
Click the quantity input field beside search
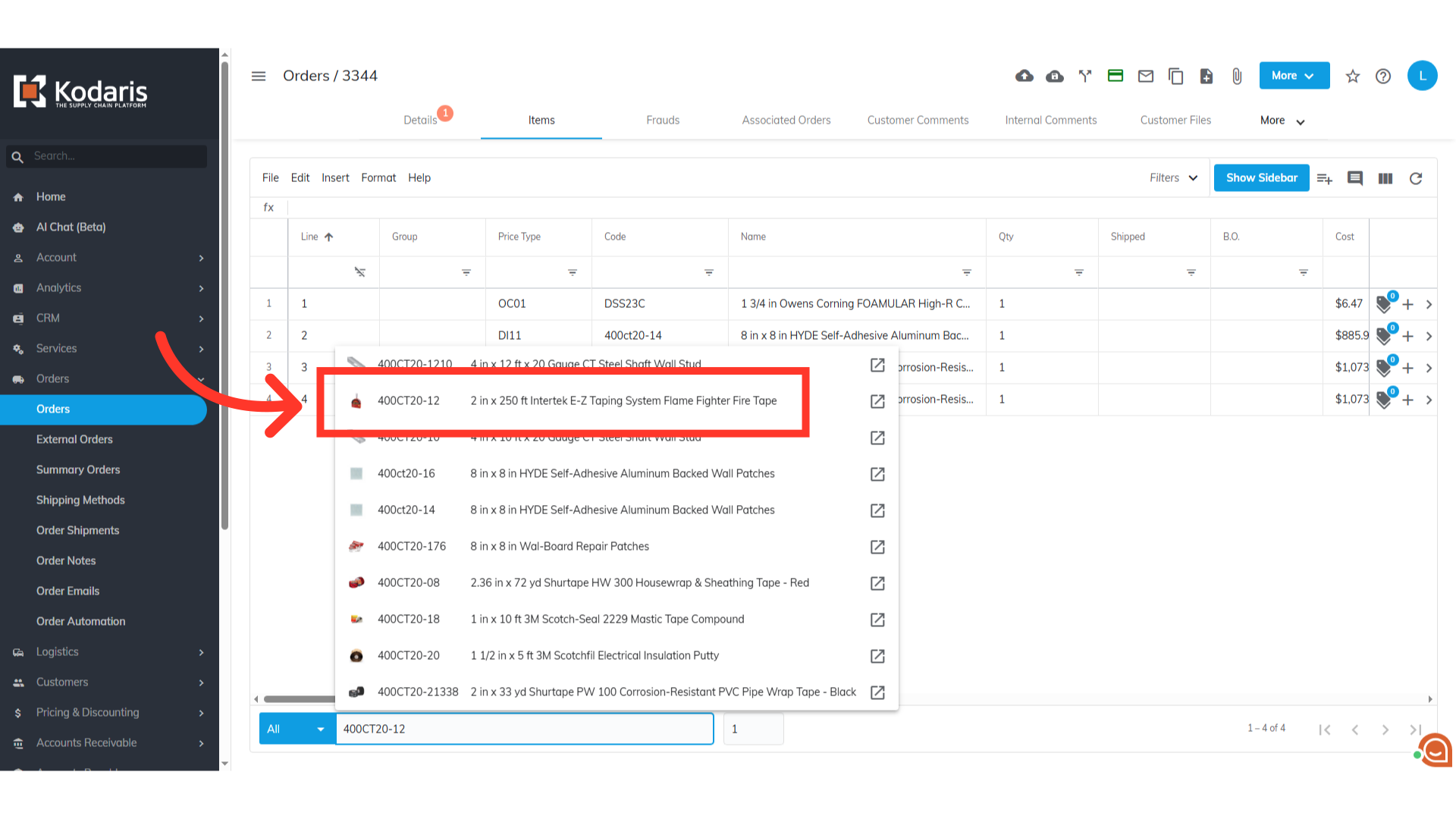pyautogui.click(x=752, y=729)
